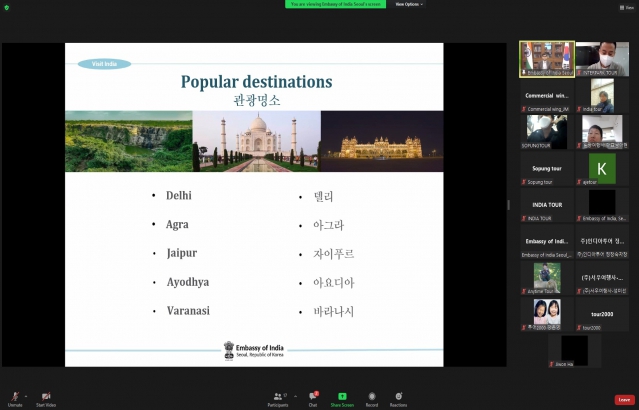Leave the meeting with the red button
This screenshot has width=639, height=410.
tap(623, 399)
